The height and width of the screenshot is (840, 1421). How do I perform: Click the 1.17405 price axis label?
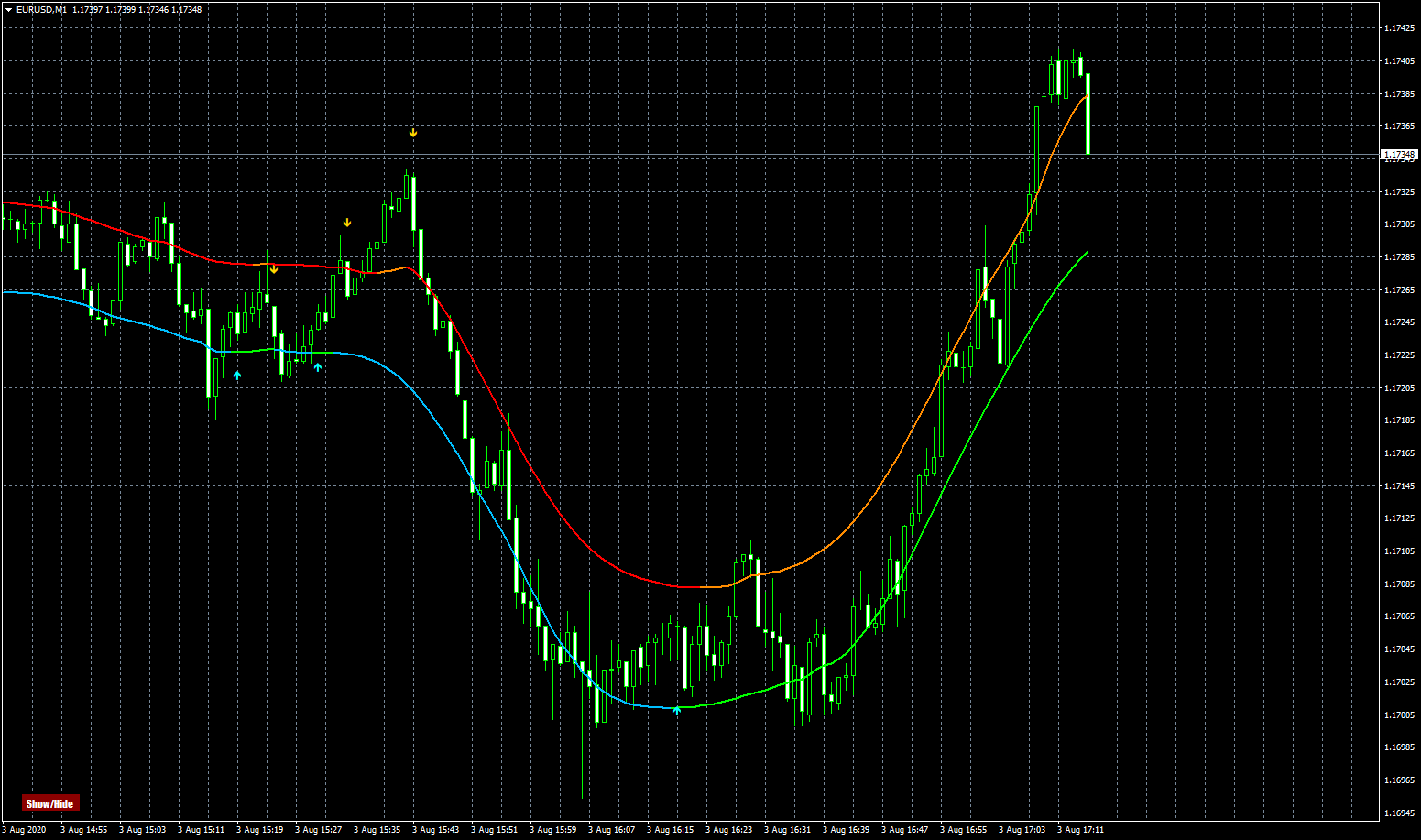[1398, 61]
